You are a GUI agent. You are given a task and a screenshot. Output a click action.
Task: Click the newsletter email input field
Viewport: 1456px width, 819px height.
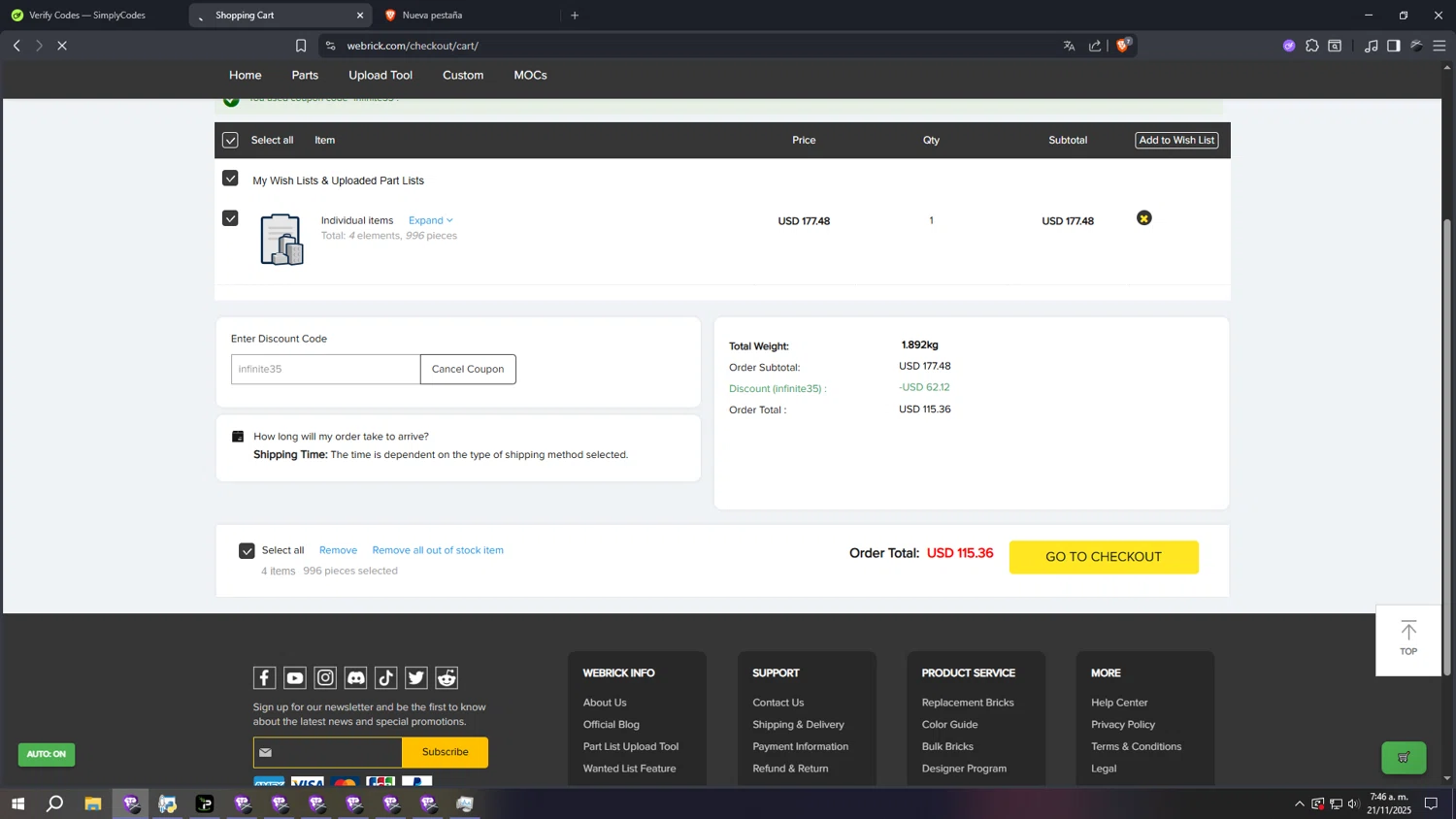tap(328, 752)
